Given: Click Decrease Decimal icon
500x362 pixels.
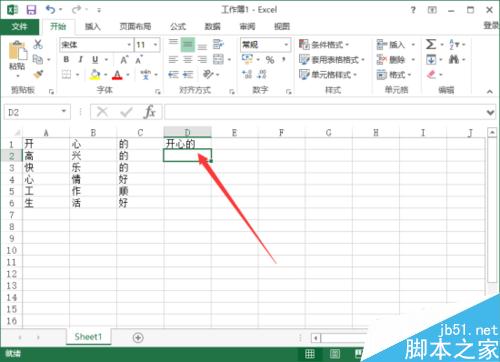Looking at the screenshot, I should point(262,74).
